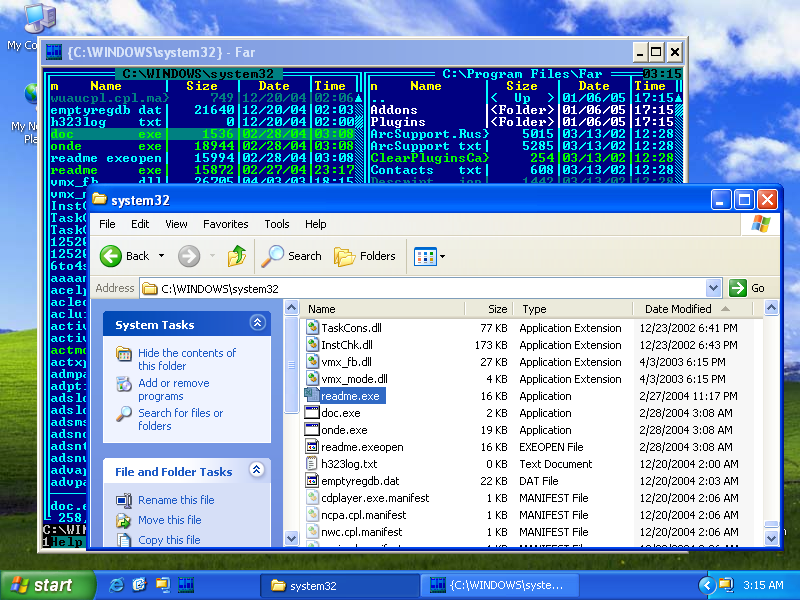The image size is (800, 600).
Task: Switch to Far window taskbar button
Action: [499, 585]
